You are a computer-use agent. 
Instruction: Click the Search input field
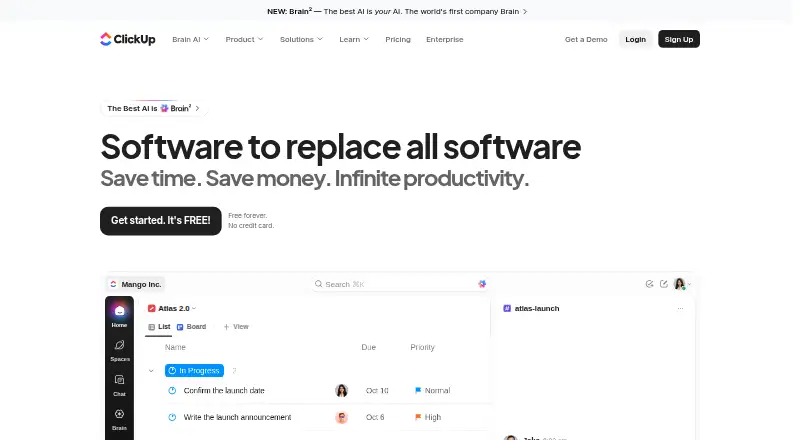point(401,284)
